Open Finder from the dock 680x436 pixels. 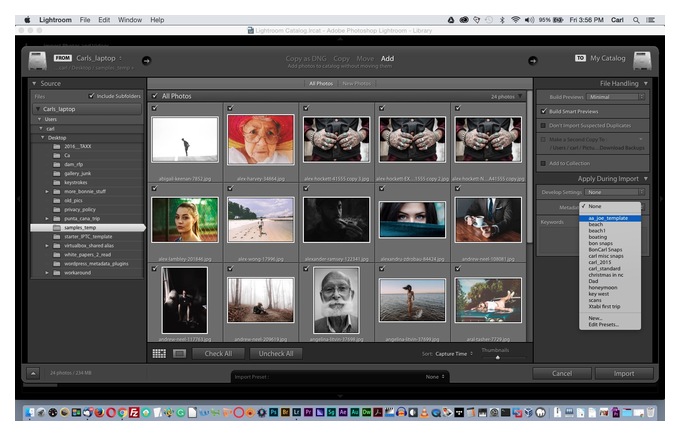click(29, 412)
